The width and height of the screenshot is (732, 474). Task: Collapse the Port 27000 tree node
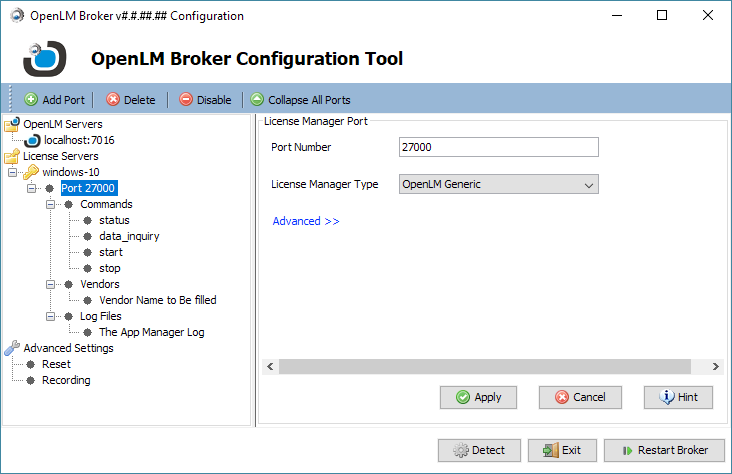(x=31, y=188)
